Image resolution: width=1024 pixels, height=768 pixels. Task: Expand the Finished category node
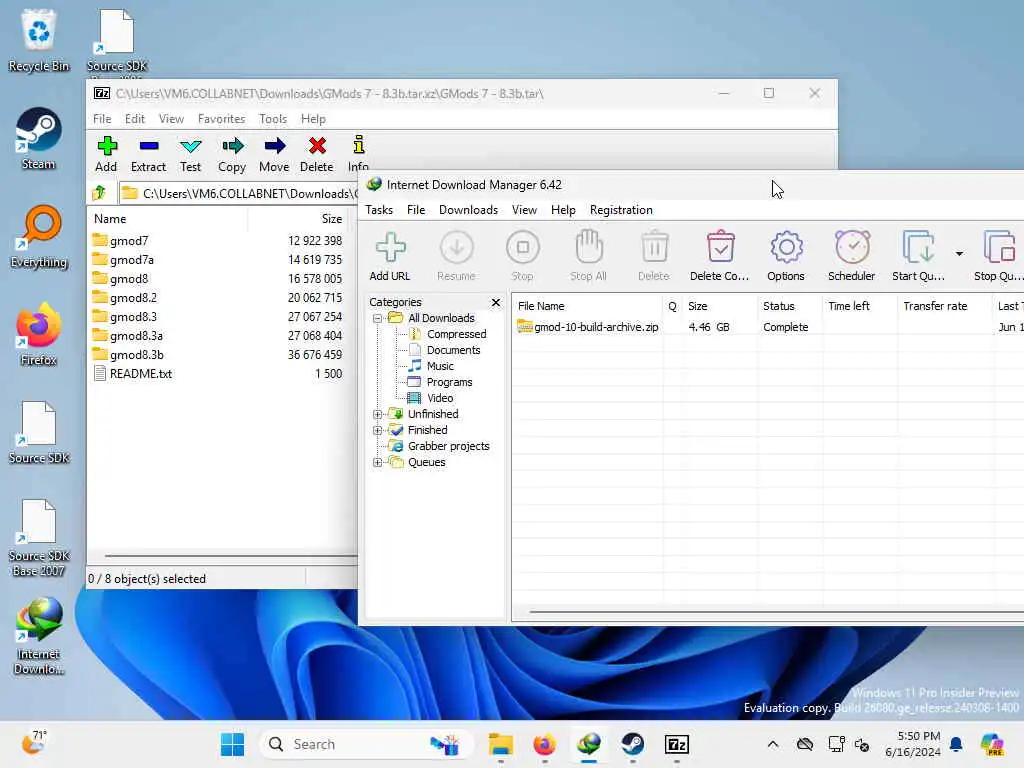click(377, 430)
